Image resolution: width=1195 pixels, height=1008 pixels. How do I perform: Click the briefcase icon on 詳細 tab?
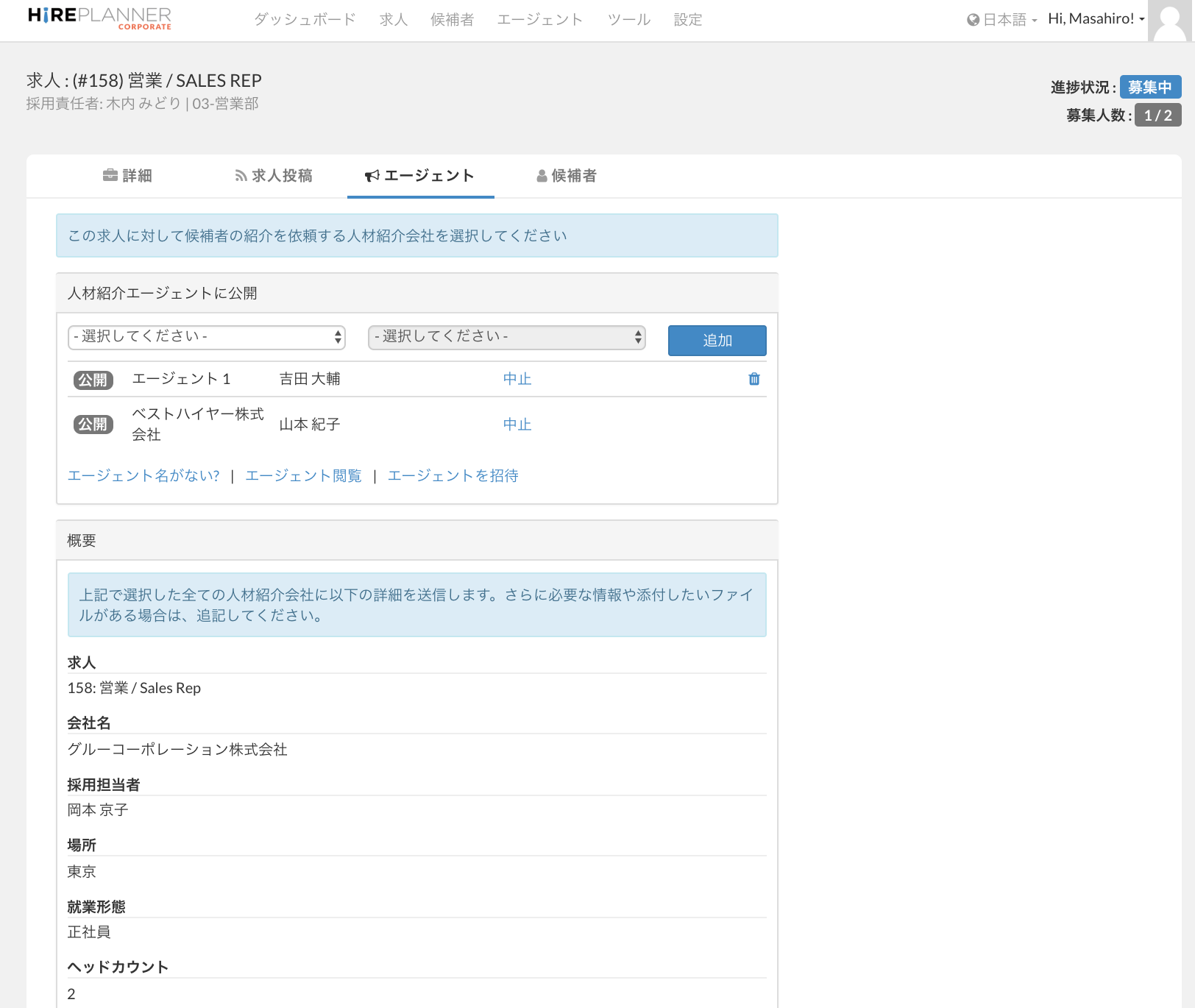(x=110, y=175)
